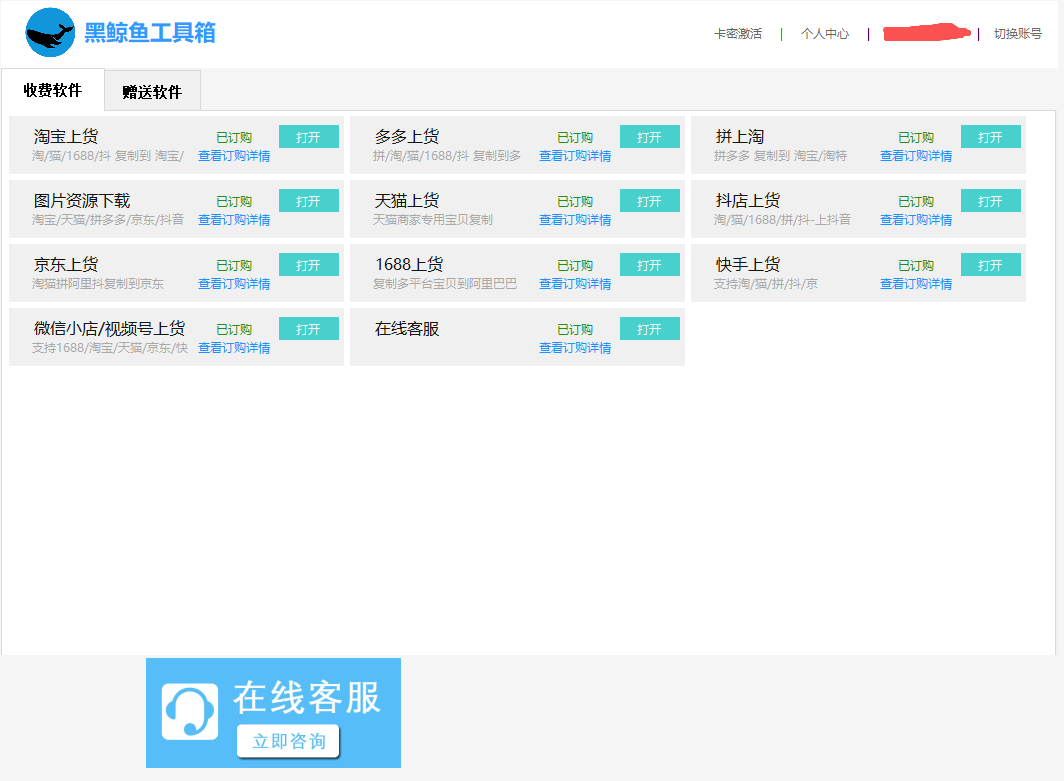Screen dimensions: 1064x781
Task: Click the 拼上淘 title text
Action: 740,136
